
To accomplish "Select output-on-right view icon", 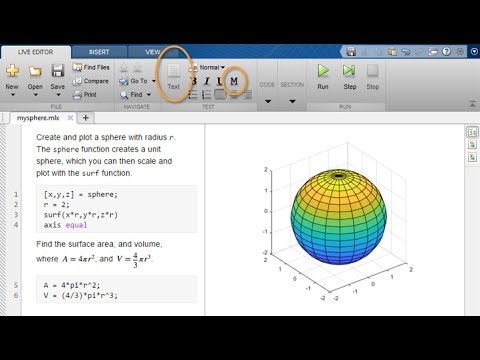I will [x=472, y=132].
